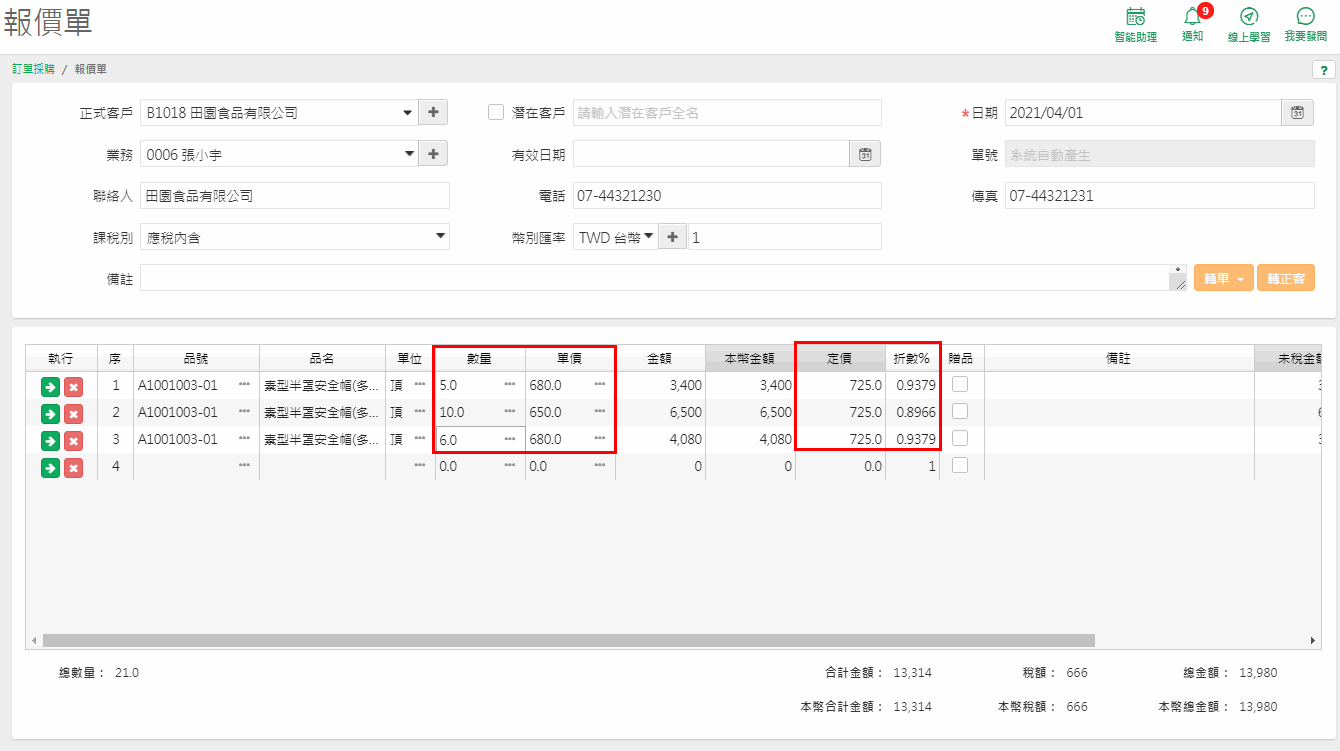Click the 本幣金額 column header
1340x751 pixels.
point(750,358)
